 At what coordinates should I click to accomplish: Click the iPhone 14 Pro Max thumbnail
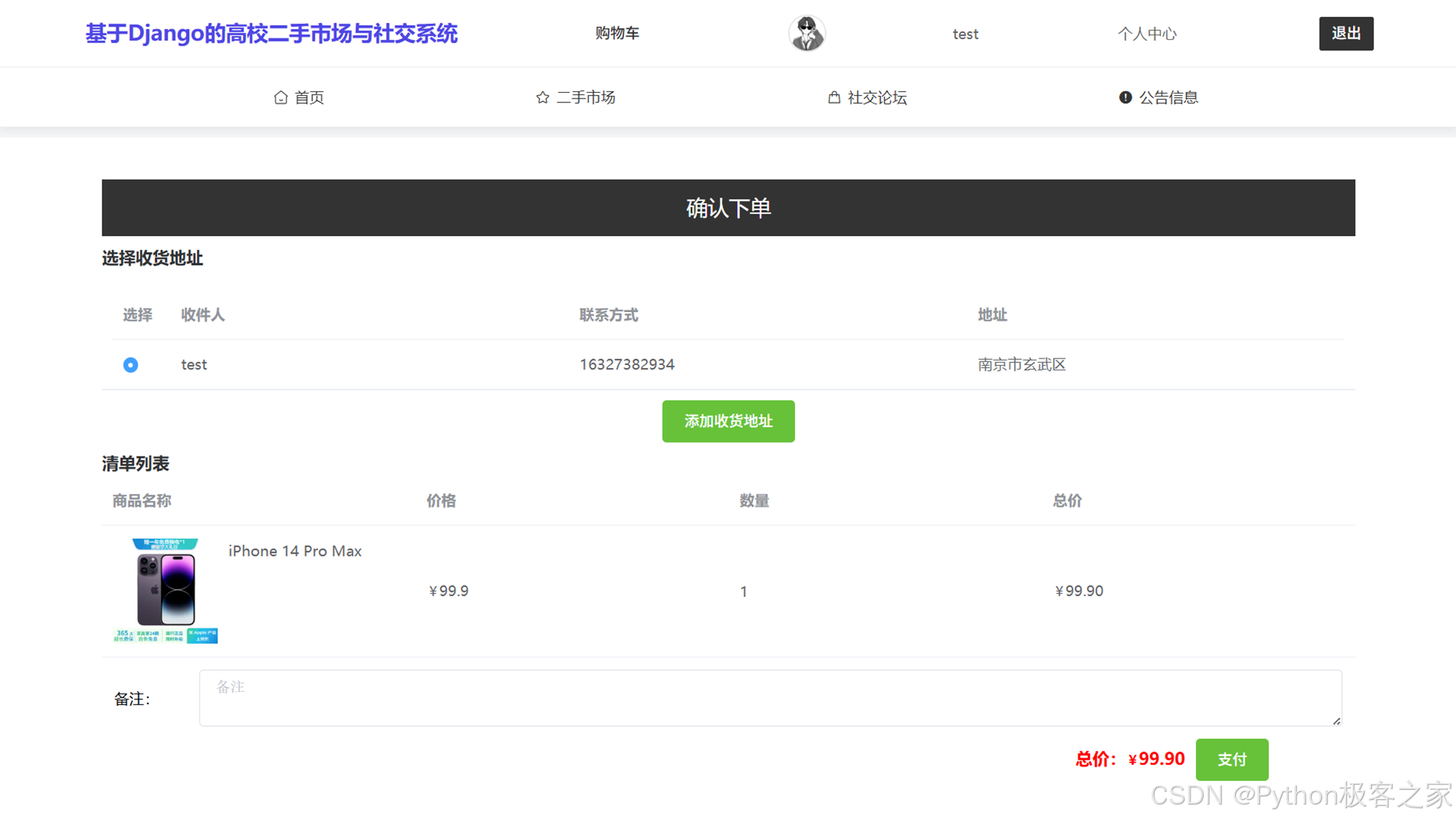(x=166, y=590)
